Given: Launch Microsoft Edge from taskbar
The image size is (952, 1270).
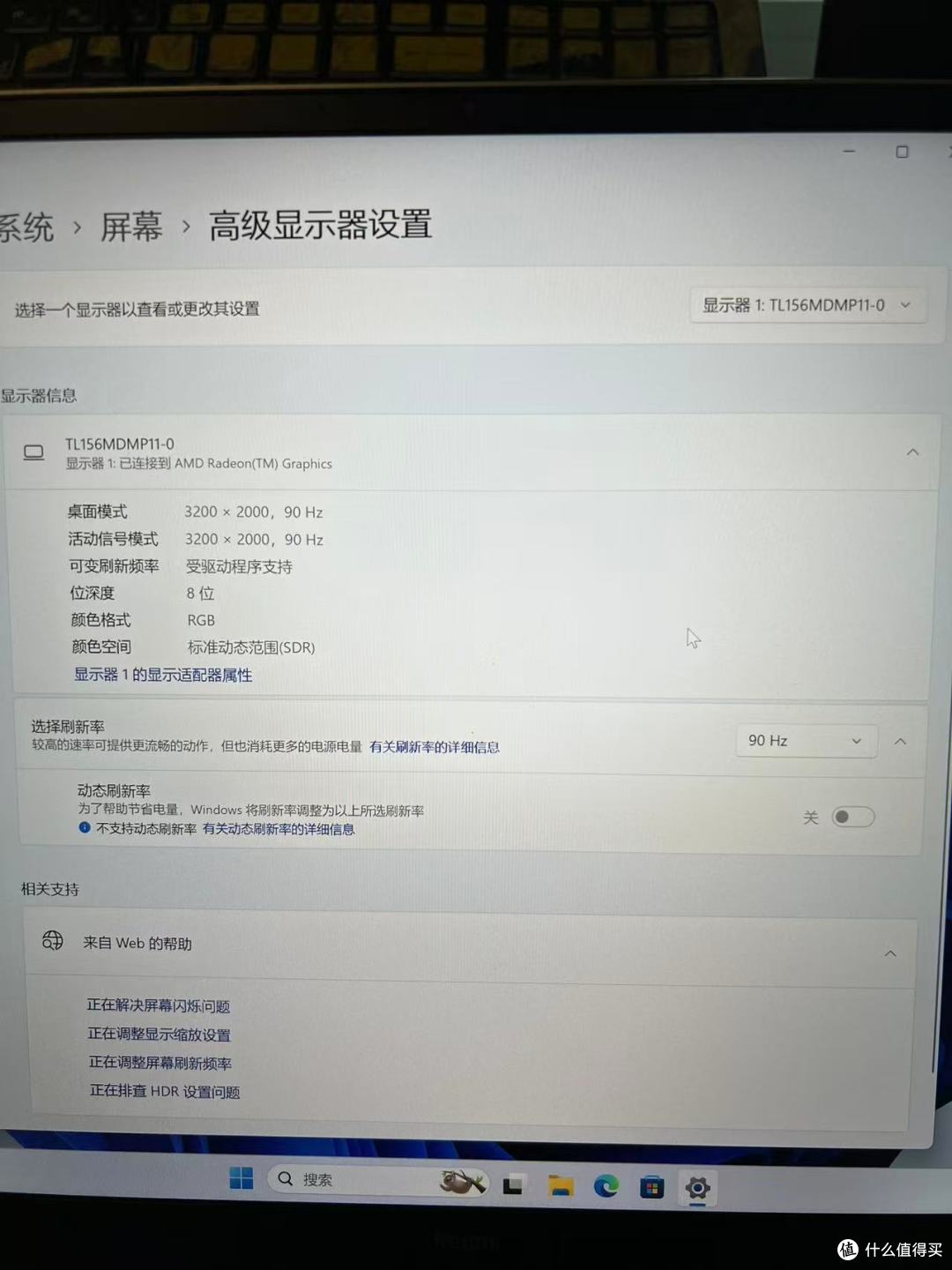Looking at the screenshot, I should (x=606, y=1186).
